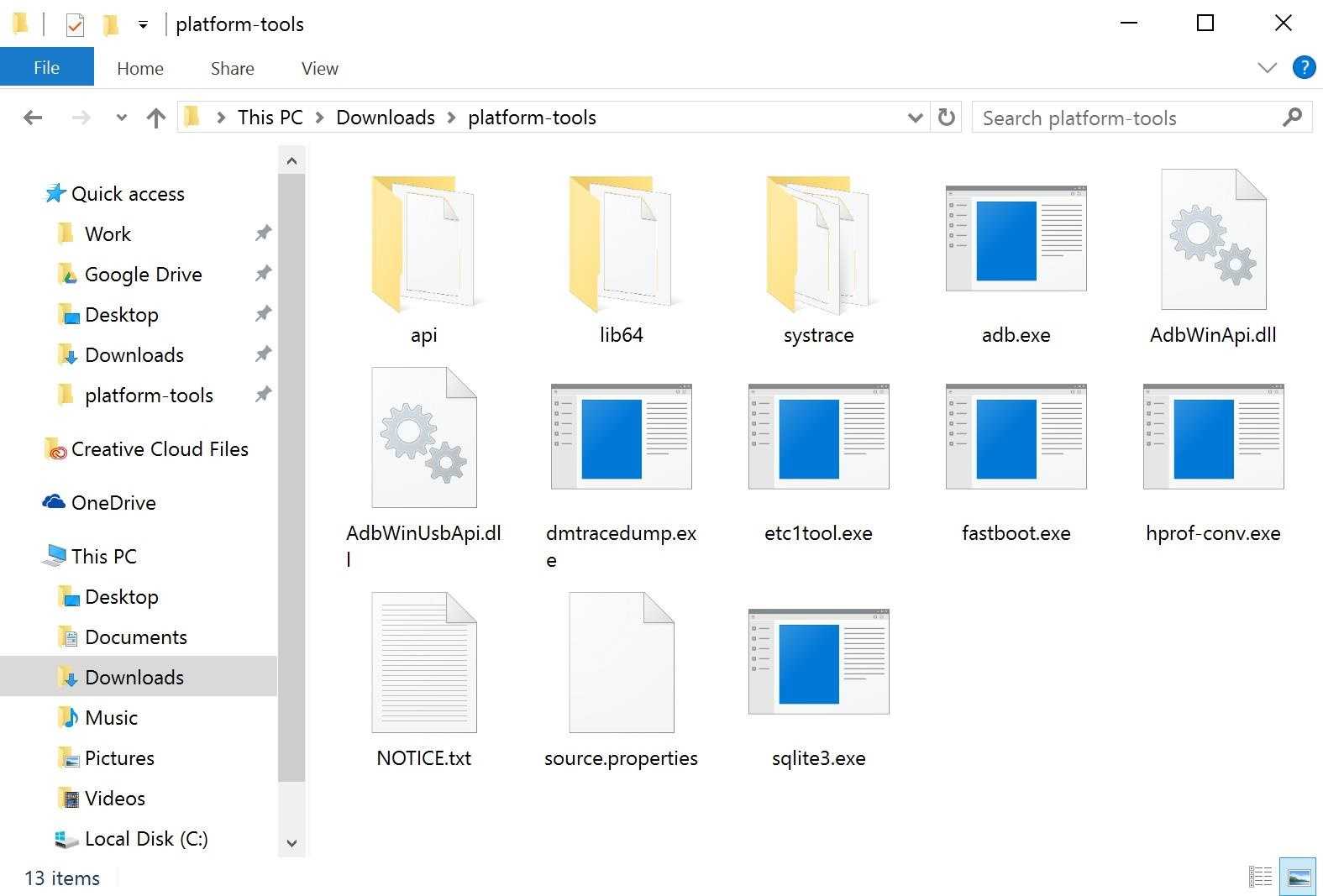Click the adb.exe file icon
1323x896 pixels.
pyautogui.click(x=1016, y=239)
